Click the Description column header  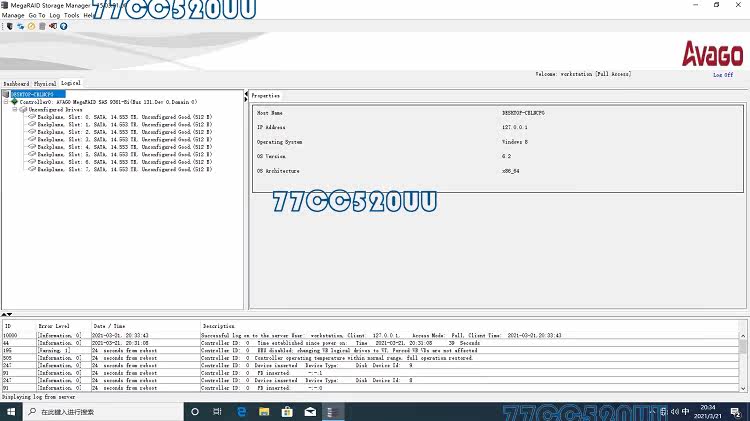click(x=469, y=326)
